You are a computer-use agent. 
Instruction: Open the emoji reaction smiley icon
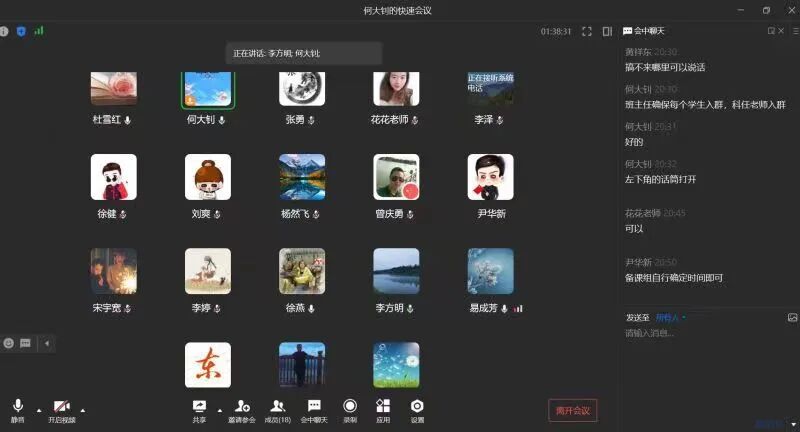click(x=9, y=343)
